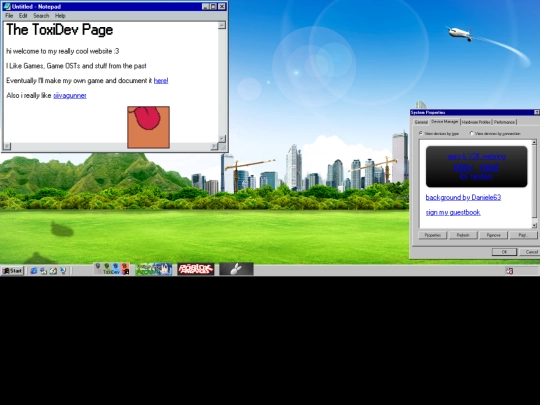540x405 pixels.
Task: Click the red tongue image
Action: (x=148, y=127)
